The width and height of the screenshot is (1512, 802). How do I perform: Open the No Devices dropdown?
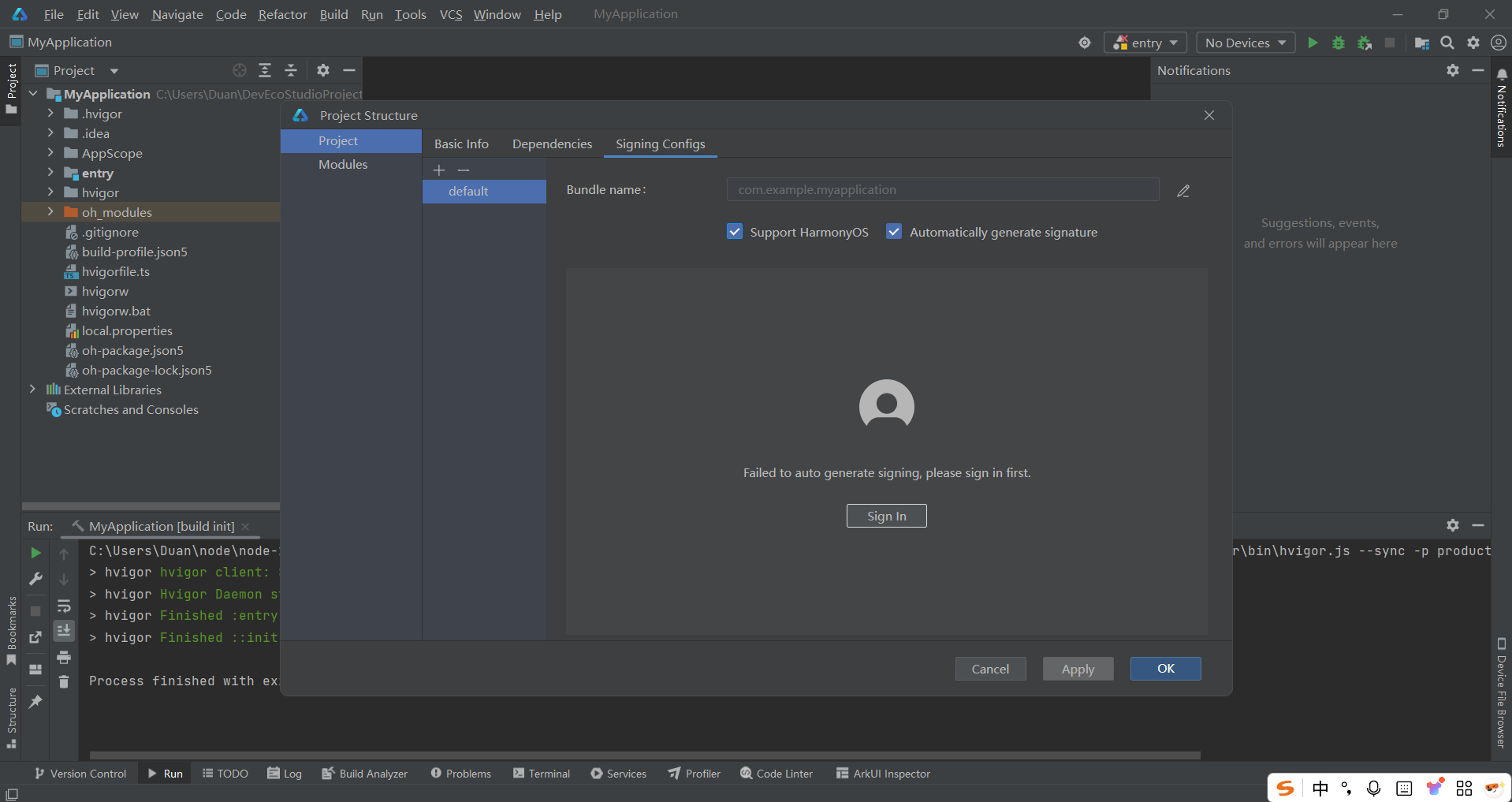click(x=1245, y=43)
